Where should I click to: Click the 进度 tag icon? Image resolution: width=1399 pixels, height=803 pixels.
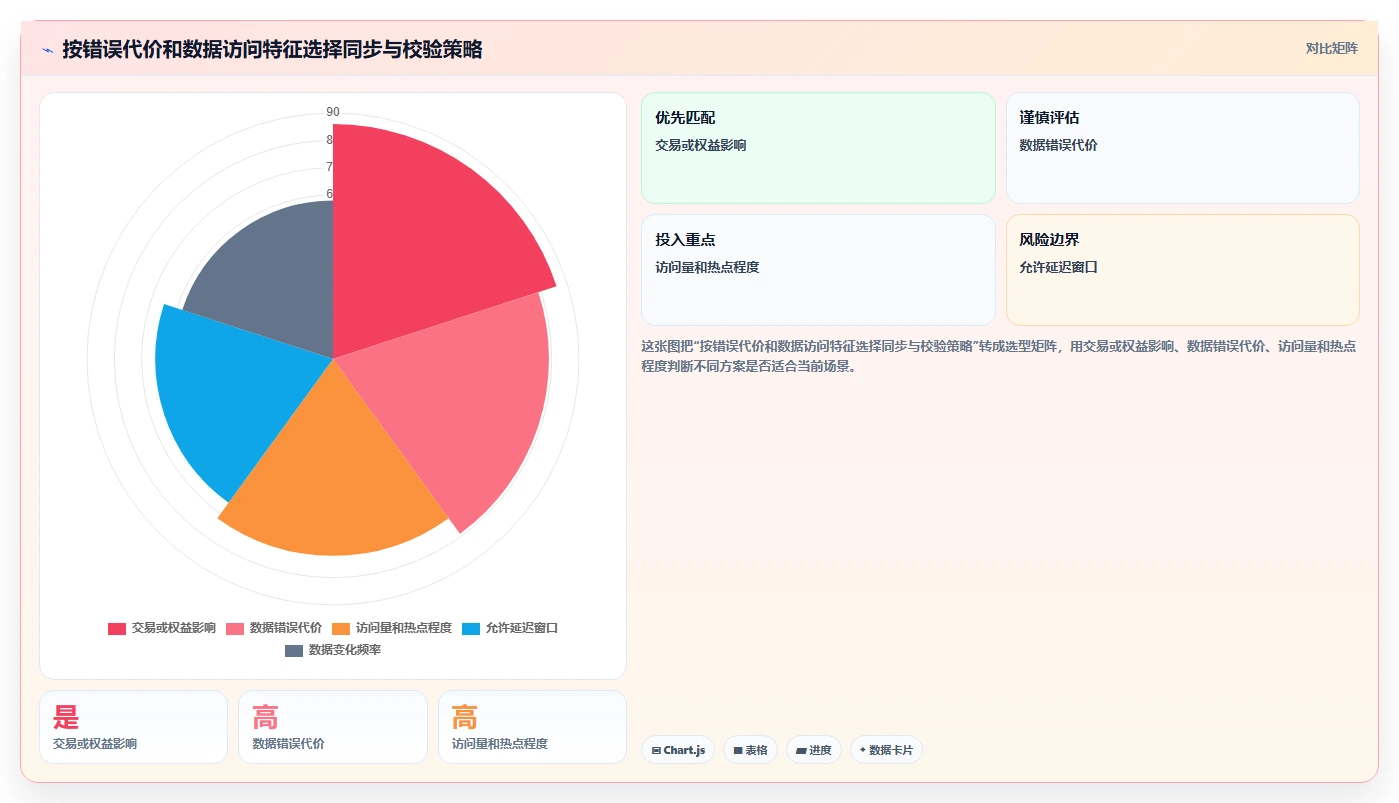pyautogui.click(x=801, y=750)
